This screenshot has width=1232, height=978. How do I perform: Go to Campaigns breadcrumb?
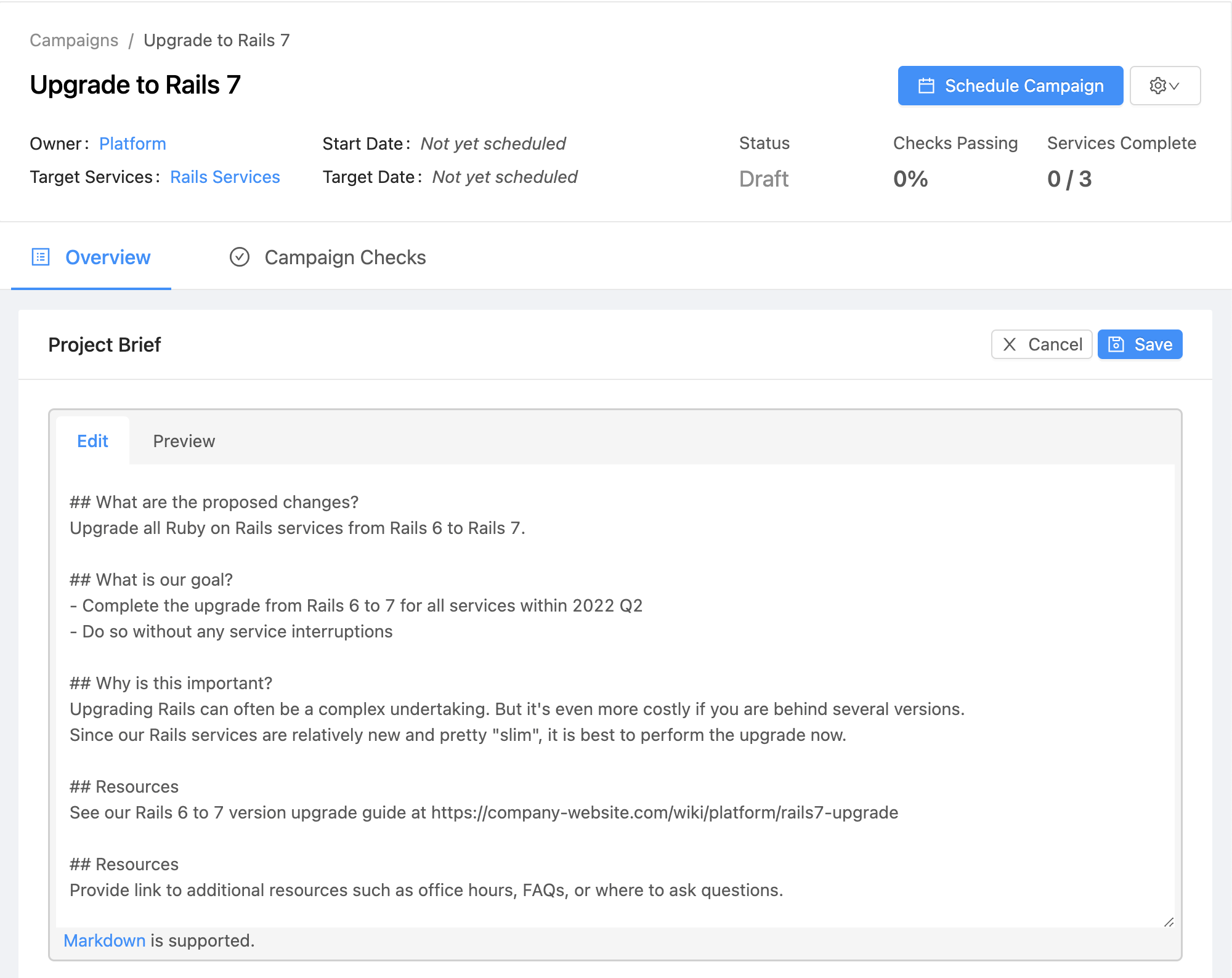(x=74, y=40)
